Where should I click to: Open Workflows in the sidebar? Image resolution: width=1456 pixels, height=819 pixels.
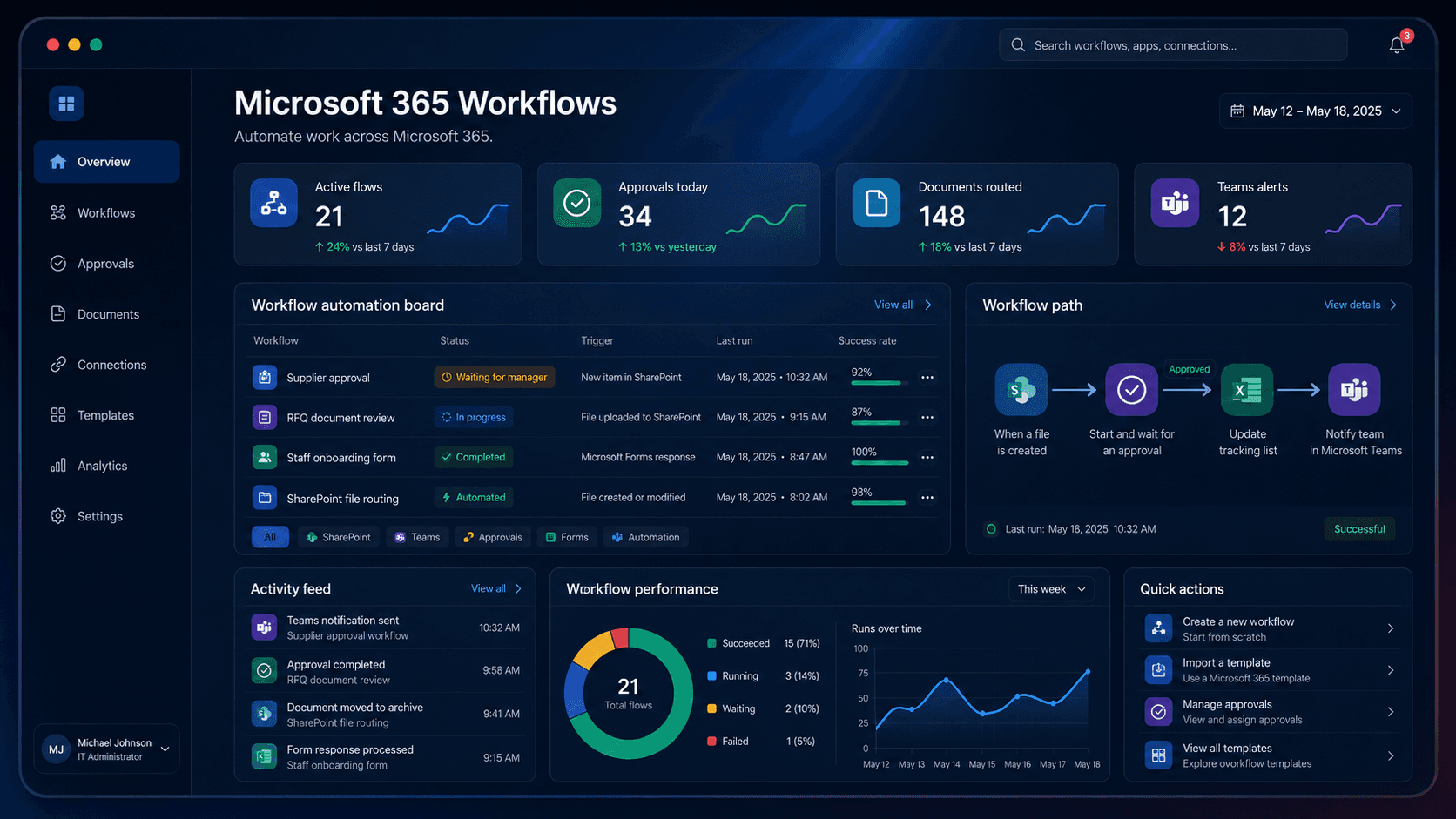(106, 213)
